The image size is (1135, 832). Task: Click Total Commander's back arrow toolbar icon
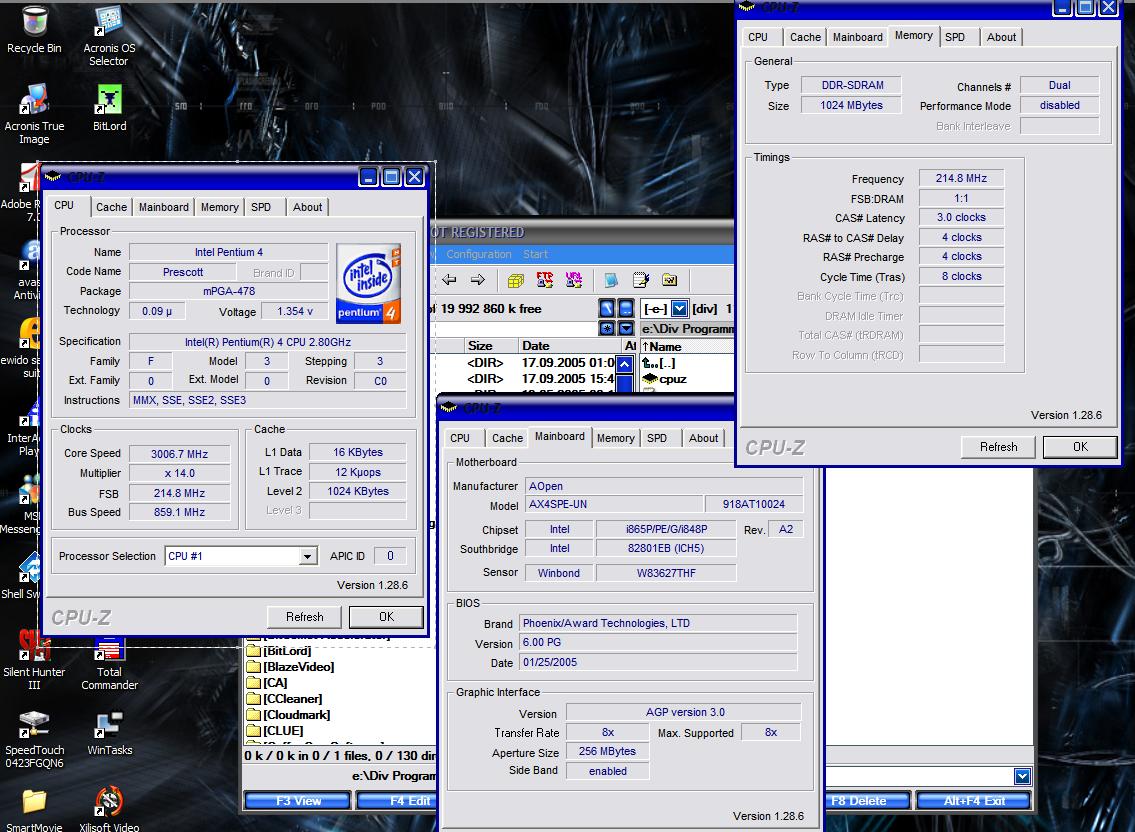(449, 280)
